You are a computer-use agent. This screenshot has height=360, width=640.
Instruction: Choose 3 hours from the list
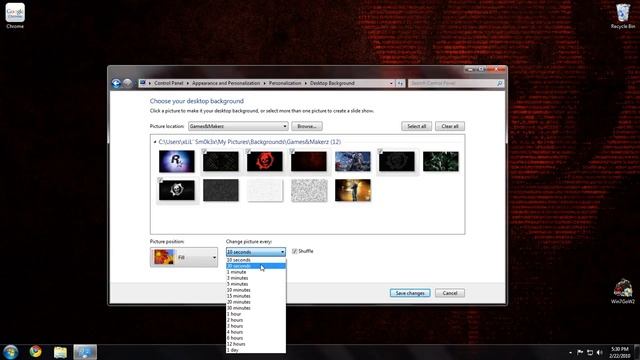pyautogui.click(x=256, y=326)
